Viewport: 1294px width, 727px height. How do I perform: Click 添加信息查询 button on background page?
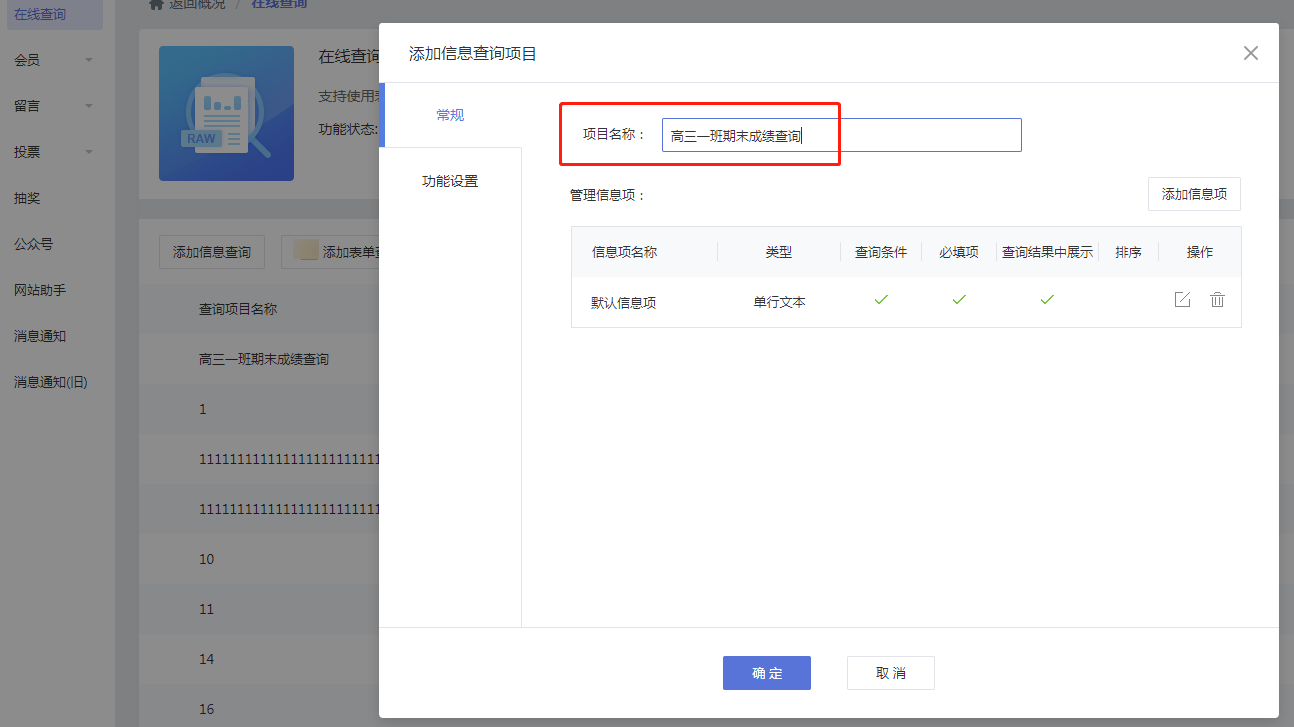point(212,252)
